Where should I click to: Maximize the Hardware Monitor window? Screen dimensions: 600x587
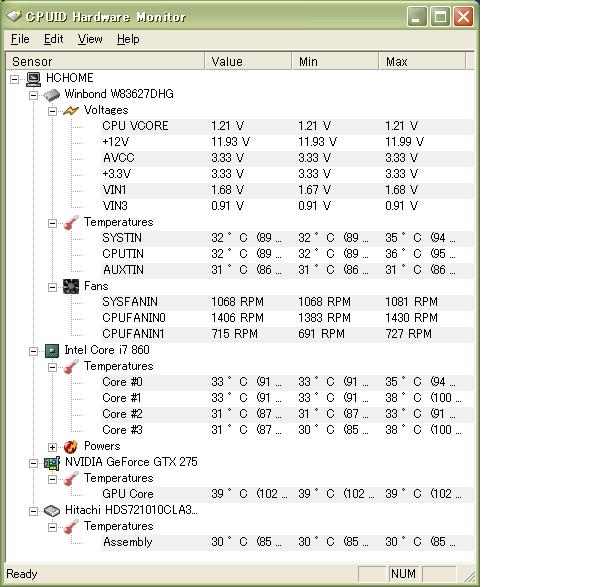tap(440, 17)
